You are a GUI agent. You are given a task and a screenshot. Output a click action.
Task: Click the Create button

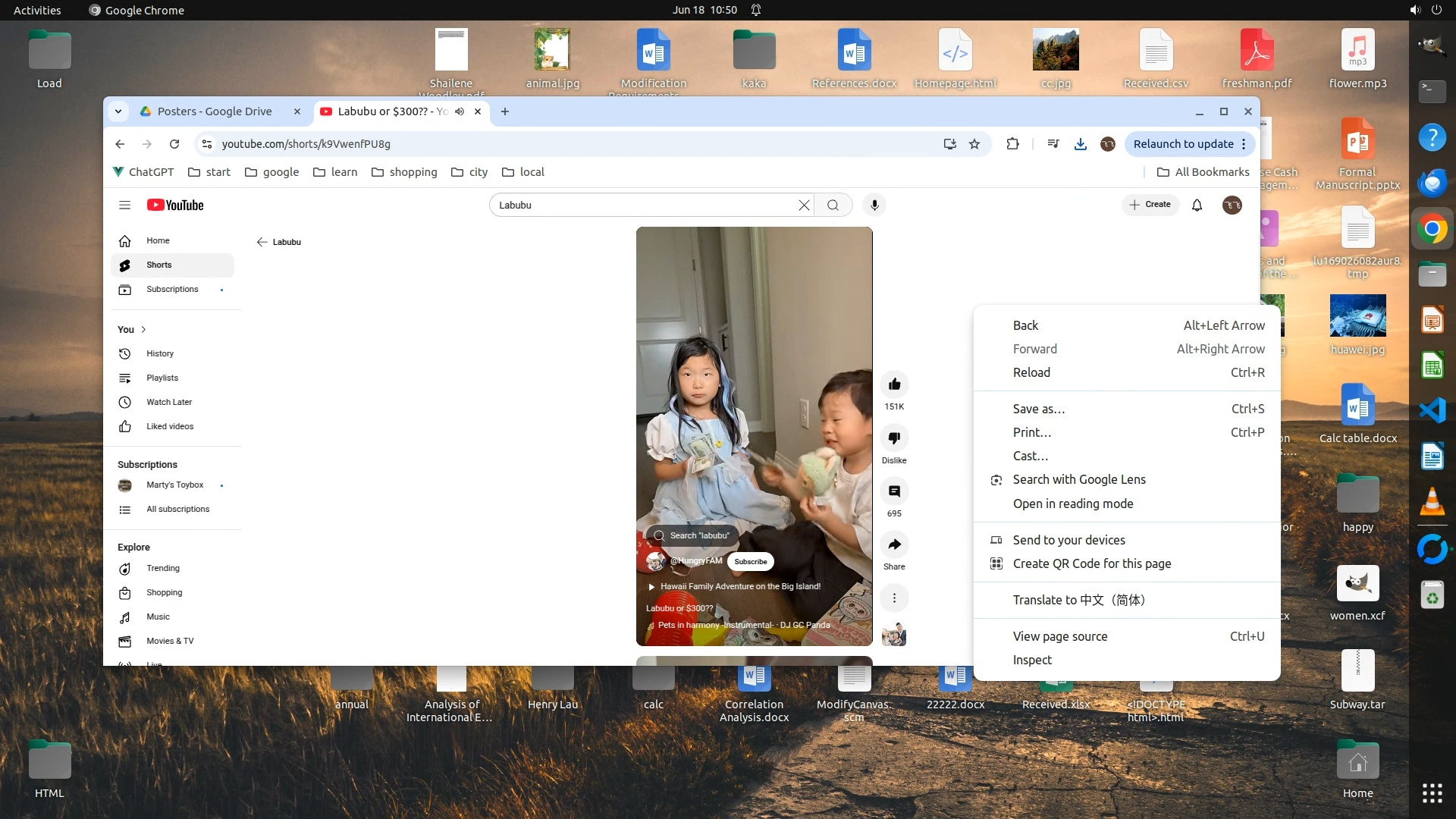tap(1150, 205)
